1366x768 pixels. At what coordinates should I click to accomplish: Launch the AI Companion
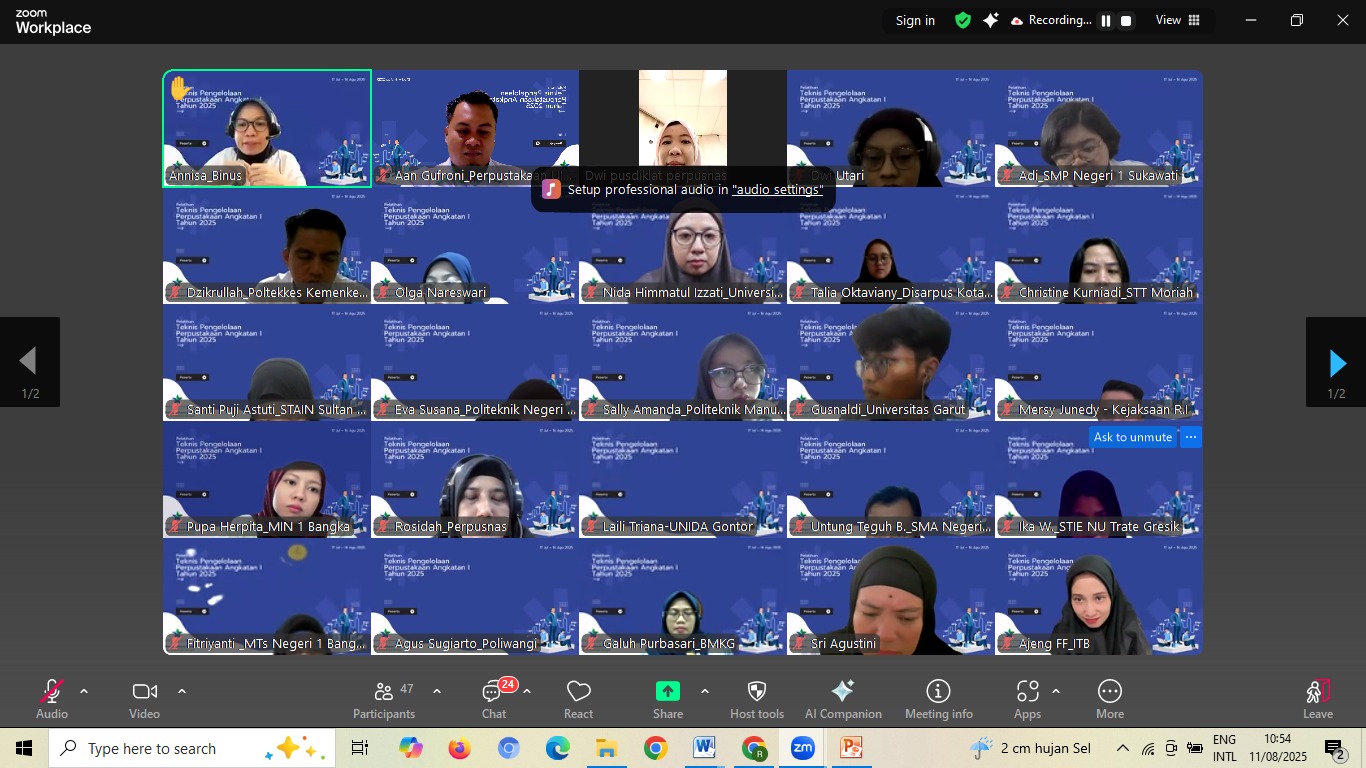click(843, 699)
